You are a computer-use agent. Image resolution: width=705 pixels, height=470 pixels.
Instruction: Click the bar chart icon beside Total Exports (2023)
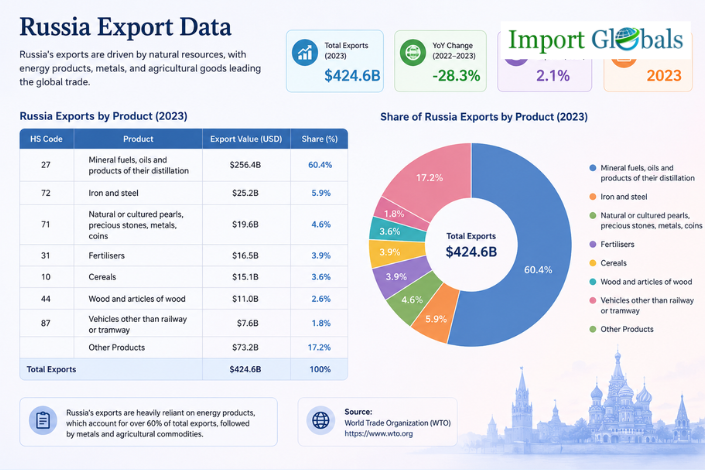click(304, 53)
